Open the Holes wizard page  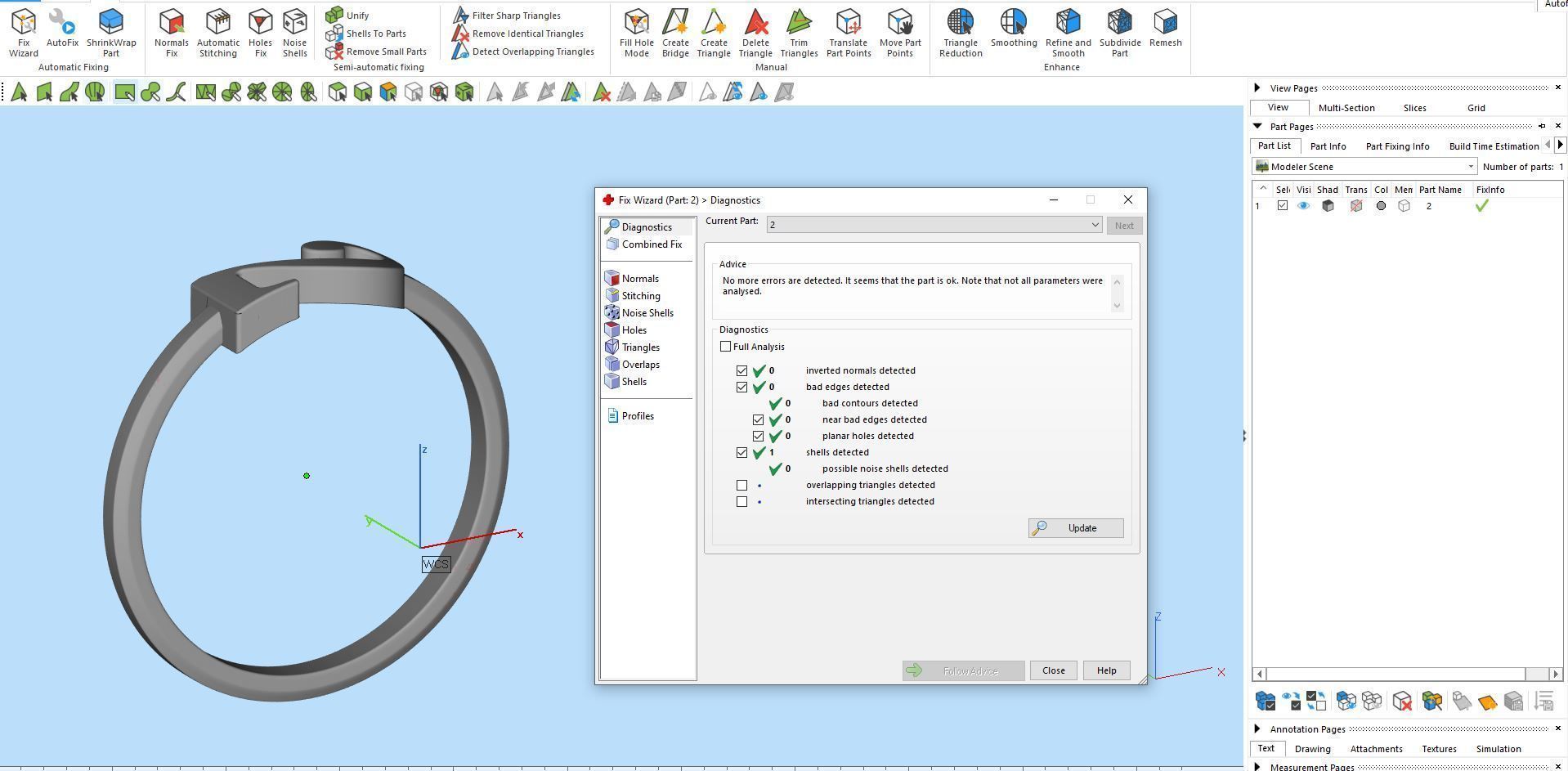click(626, 330)
